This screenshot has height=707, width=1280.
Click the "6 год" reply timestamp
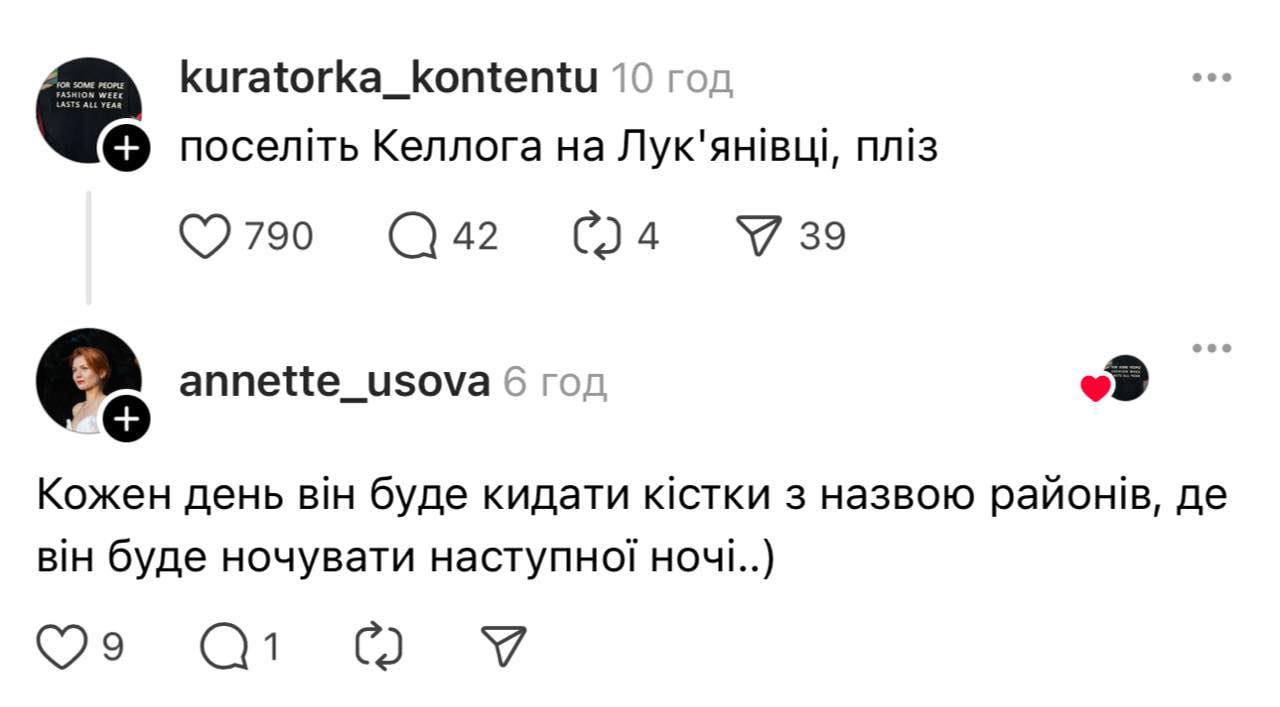tap(554, 382)
